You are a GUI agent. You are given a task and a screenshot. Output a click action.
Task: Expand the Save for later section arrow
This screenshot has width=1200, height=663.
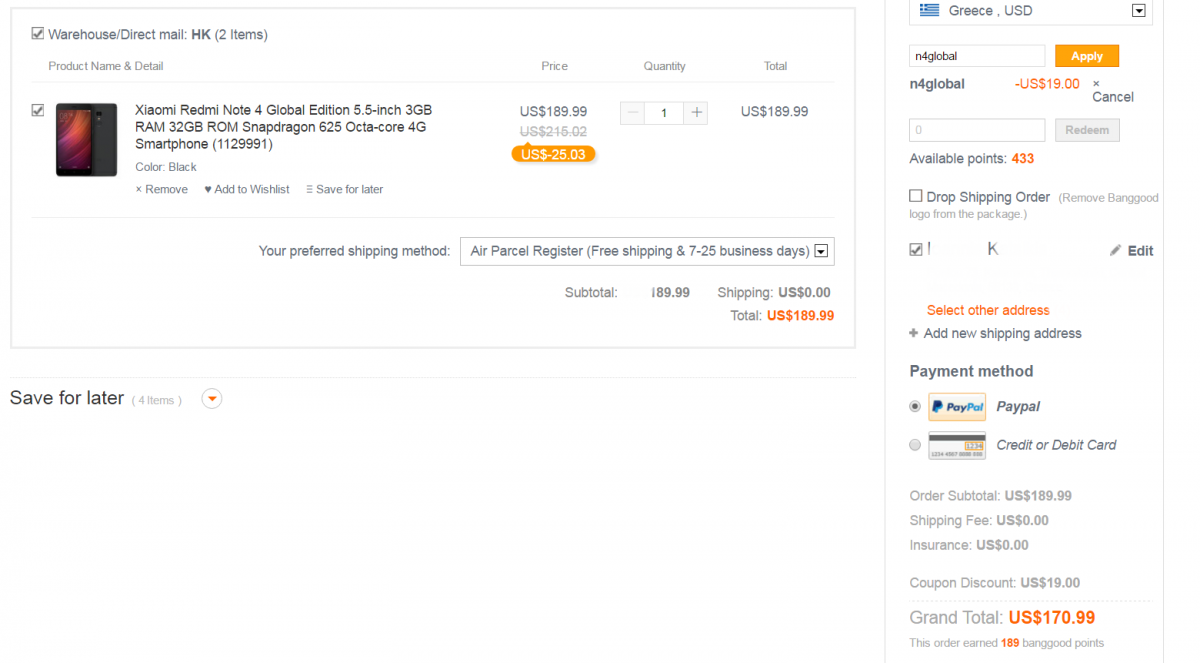211,399
